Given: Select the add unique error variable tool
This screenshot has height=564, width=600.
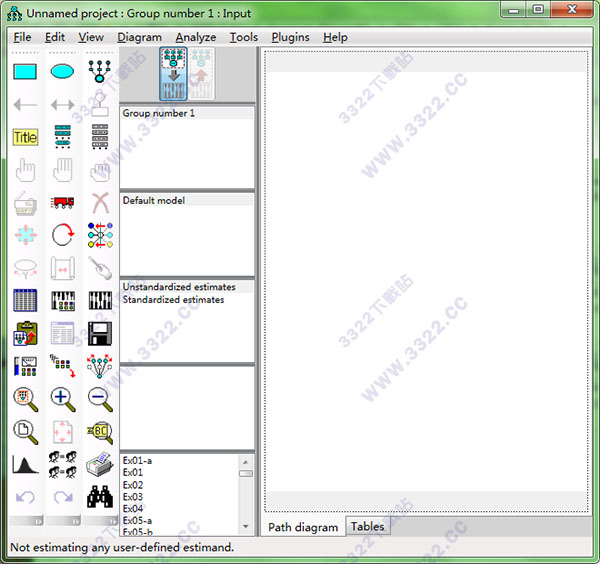Looking at the screenshot, I should pyautogui.click(x=100, y=104).
